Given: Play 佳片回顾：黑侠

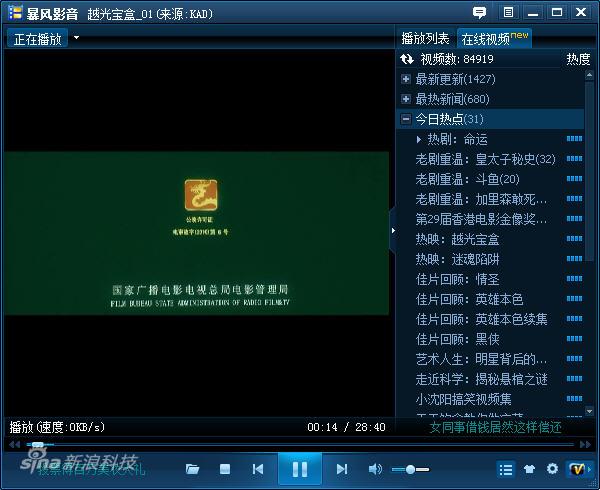Looking at the screenshot, I should click(457, 339).
